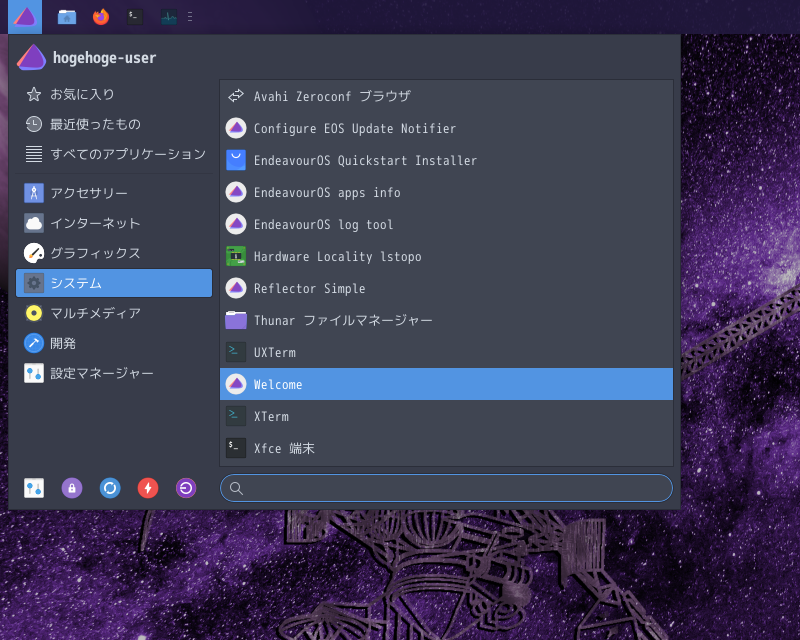The width and height of the screenshot is (800, 640).
Task: Launch Thunar ファイルマネージャー
Action: 446,321
